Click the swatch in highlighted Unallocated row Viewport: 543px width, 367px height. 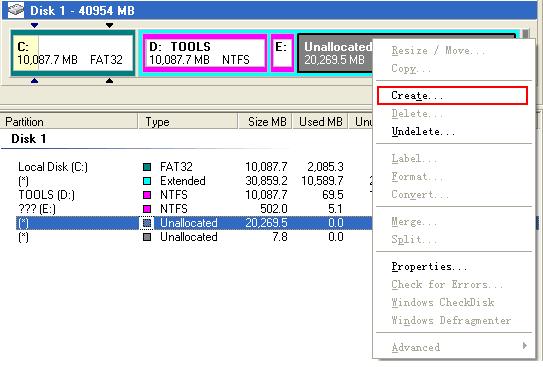click(147, 223)
